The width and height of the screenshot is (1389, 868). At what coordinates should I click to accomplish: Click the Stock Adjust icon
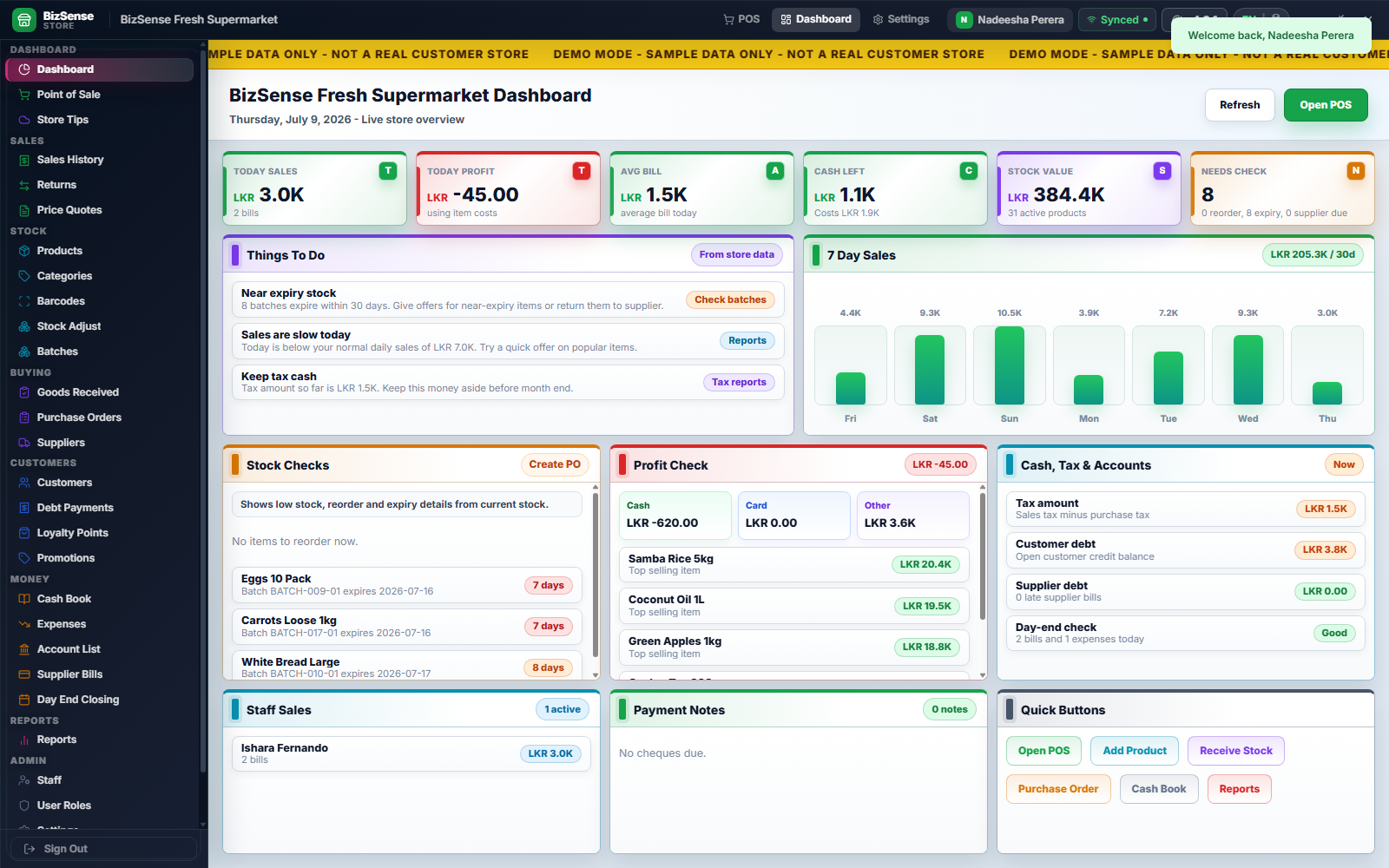pos(24,326)
